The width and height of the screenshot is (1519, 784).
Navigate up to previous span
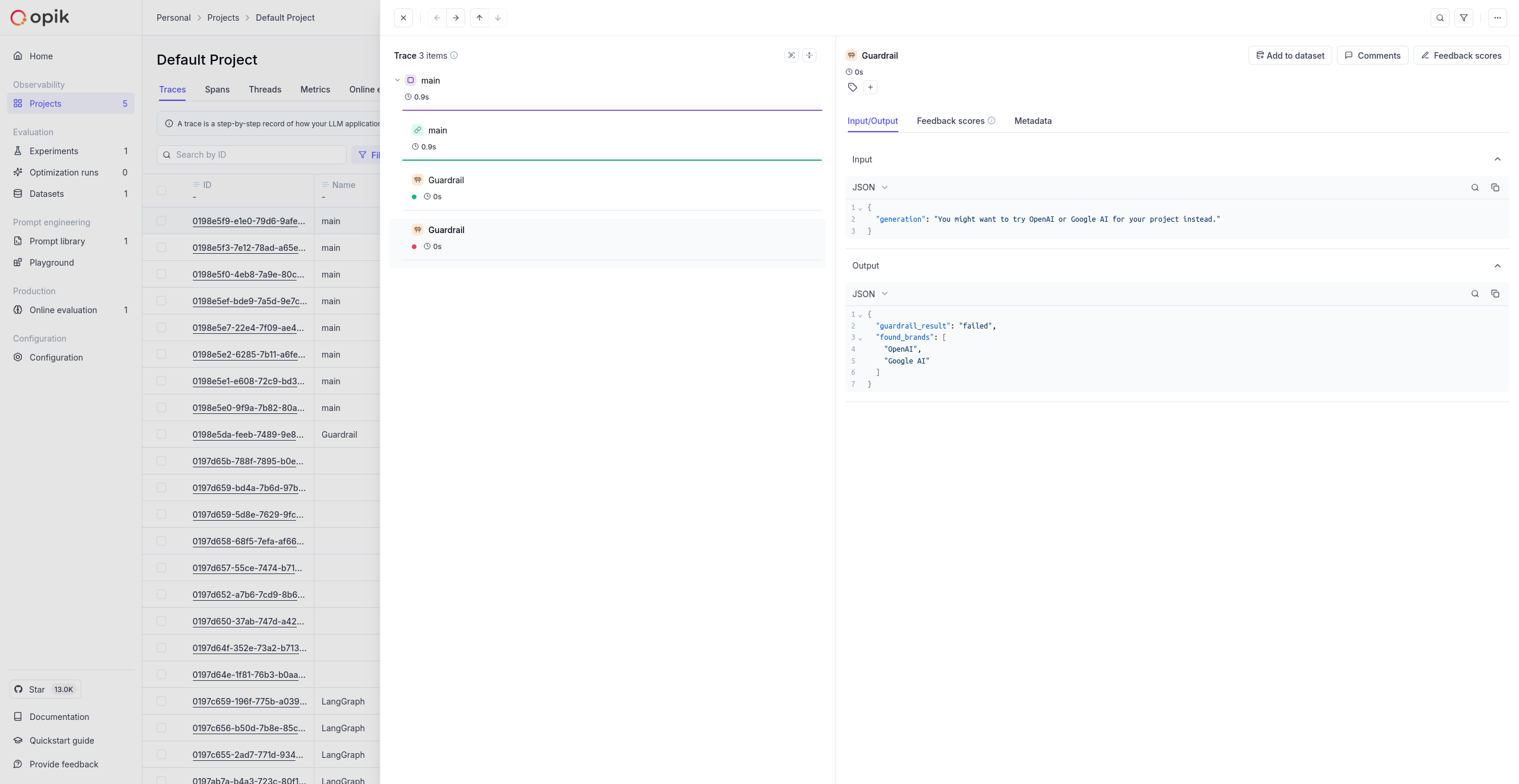click(479, 18)
